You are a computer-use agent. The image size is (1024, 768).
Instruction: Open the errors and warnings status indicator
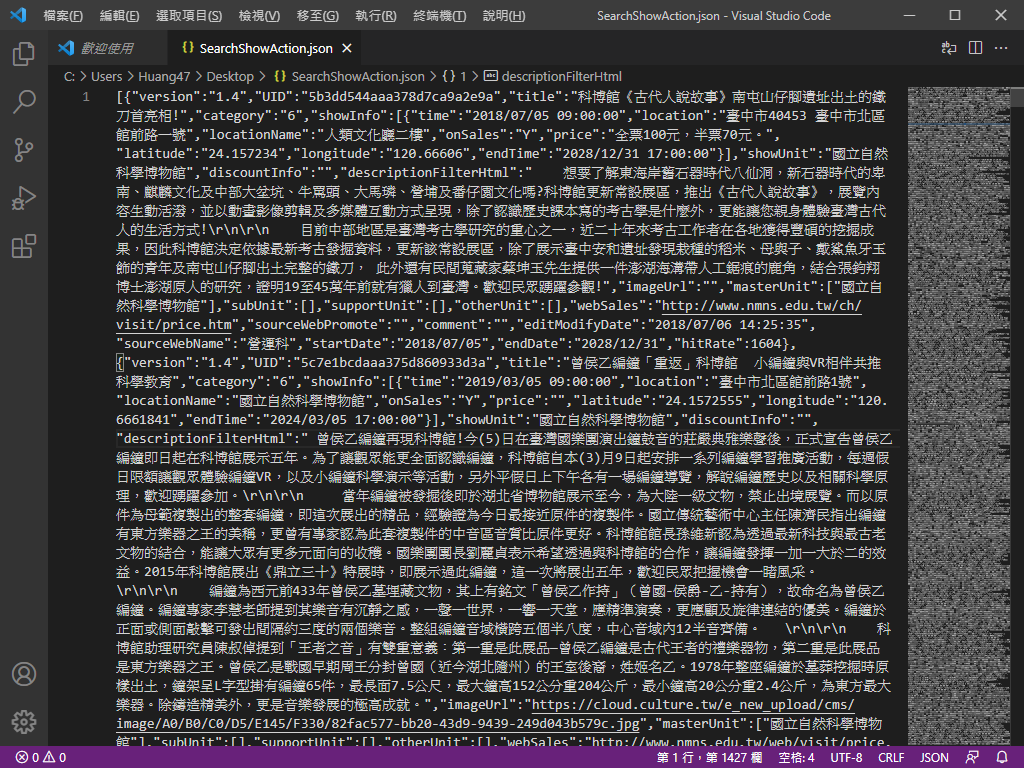click(x=40, y=758)
